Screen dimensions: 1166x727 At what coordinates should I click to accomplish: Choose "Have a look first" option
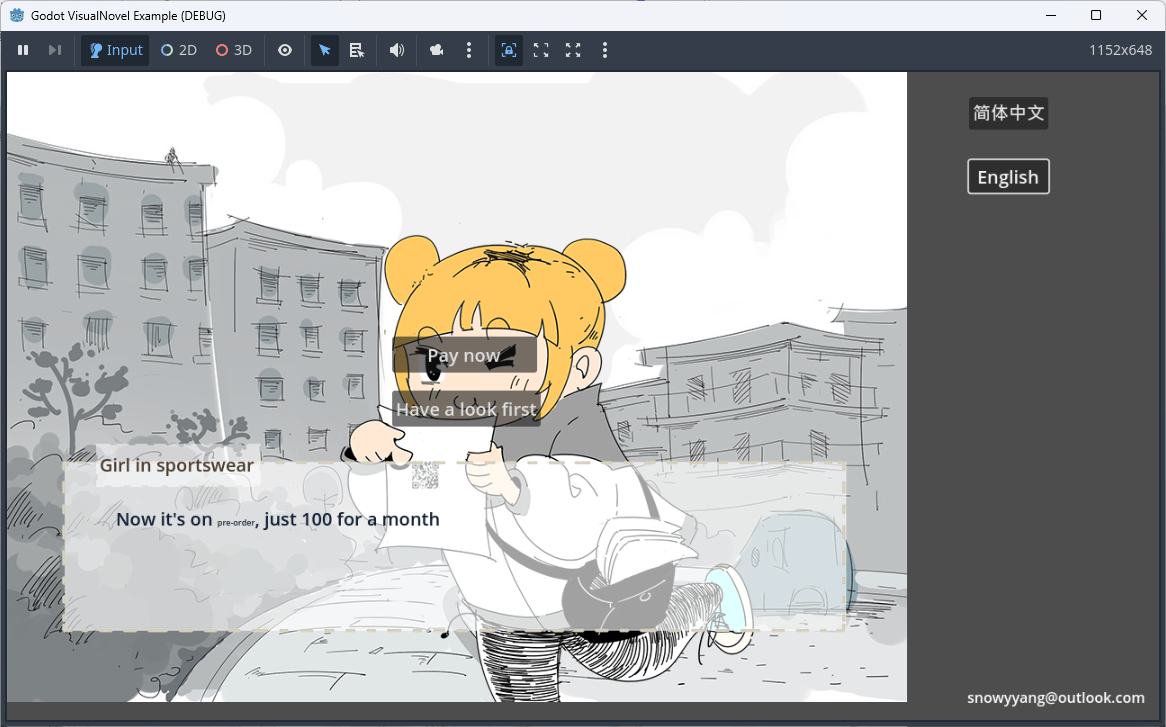coord(466,409)
